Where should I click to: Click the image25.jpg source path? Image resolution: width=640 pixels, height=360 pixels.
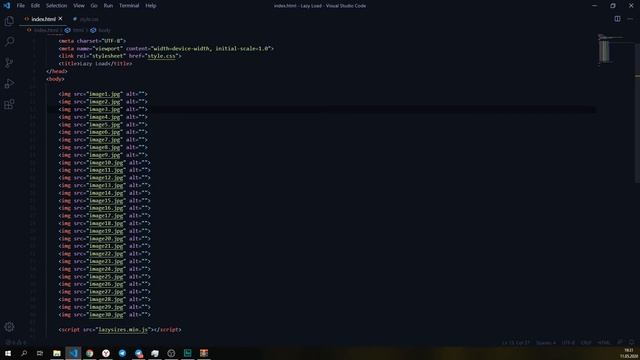point(106,277)
